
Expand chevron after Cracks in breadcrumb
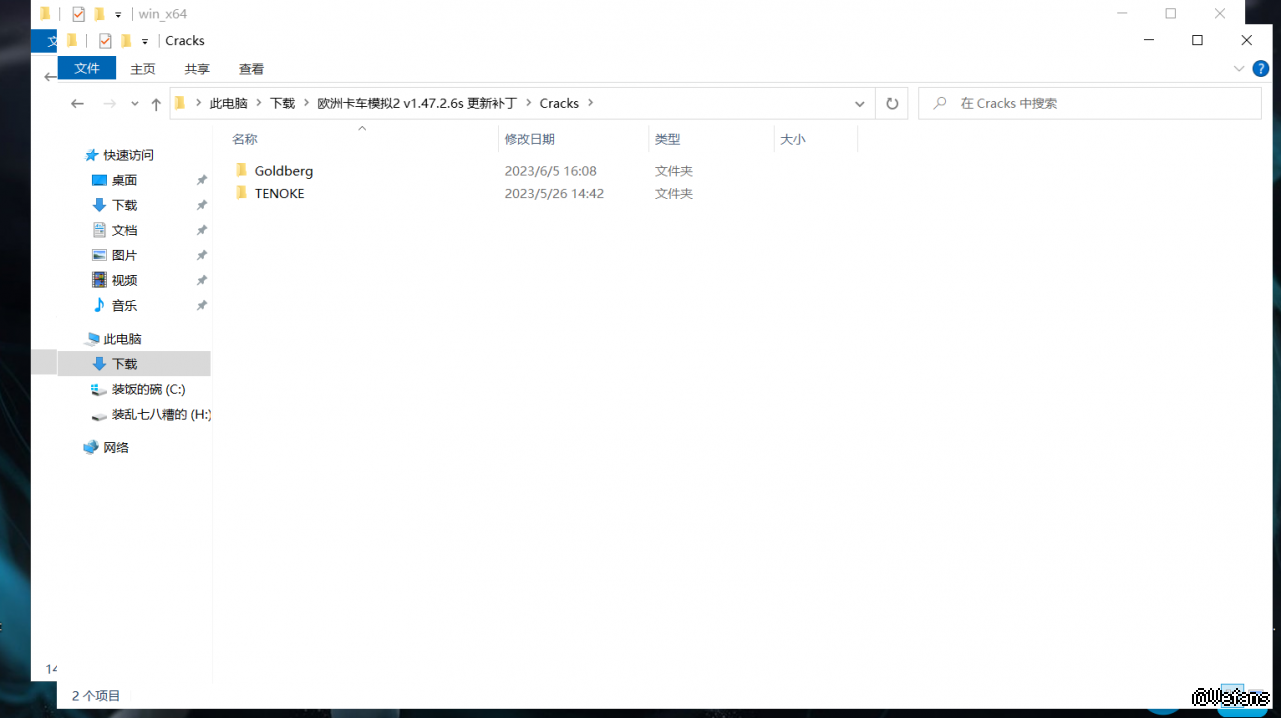click(590, 103)
